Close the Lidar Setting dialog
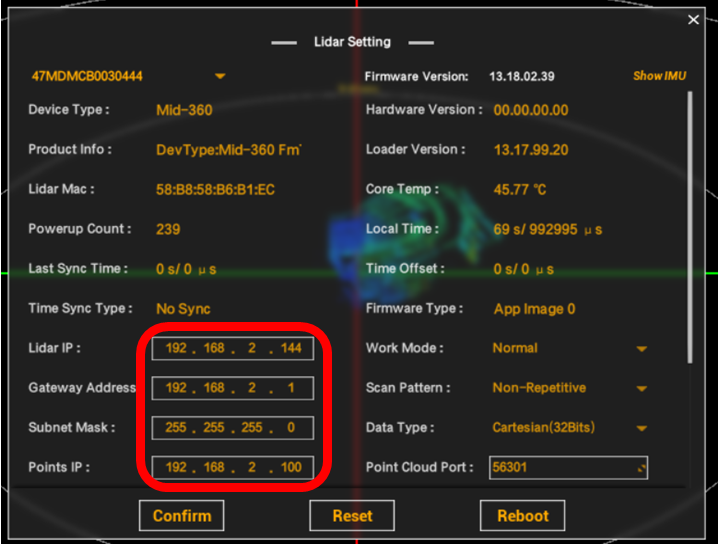The width and height of the screenshot is (720, 544). pyautogui.click(x=694, y=20)
